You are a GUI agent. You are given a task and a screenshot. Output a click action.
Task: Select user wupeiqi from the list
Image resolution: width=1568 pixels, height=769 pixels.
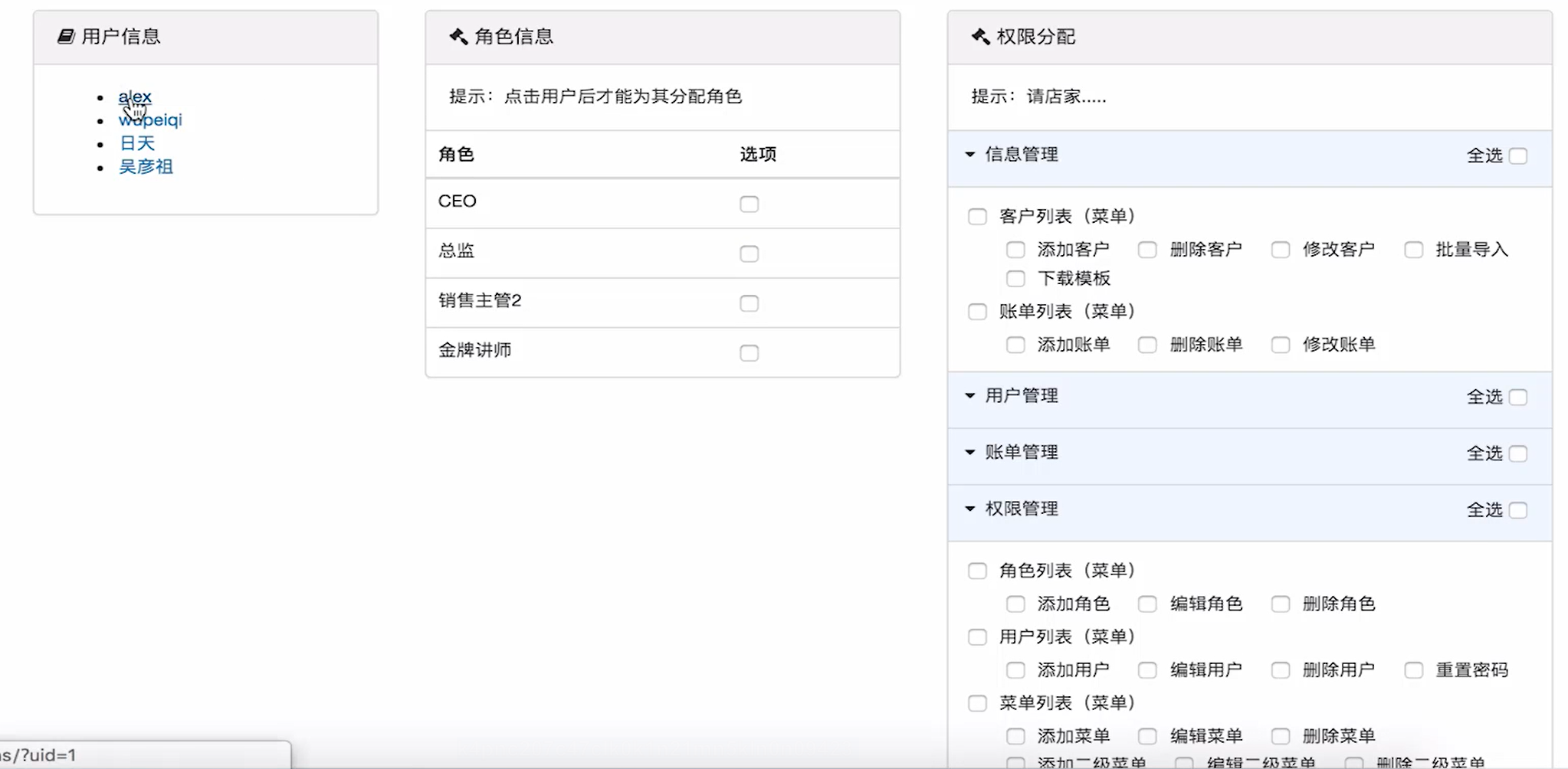coord(151,119)
